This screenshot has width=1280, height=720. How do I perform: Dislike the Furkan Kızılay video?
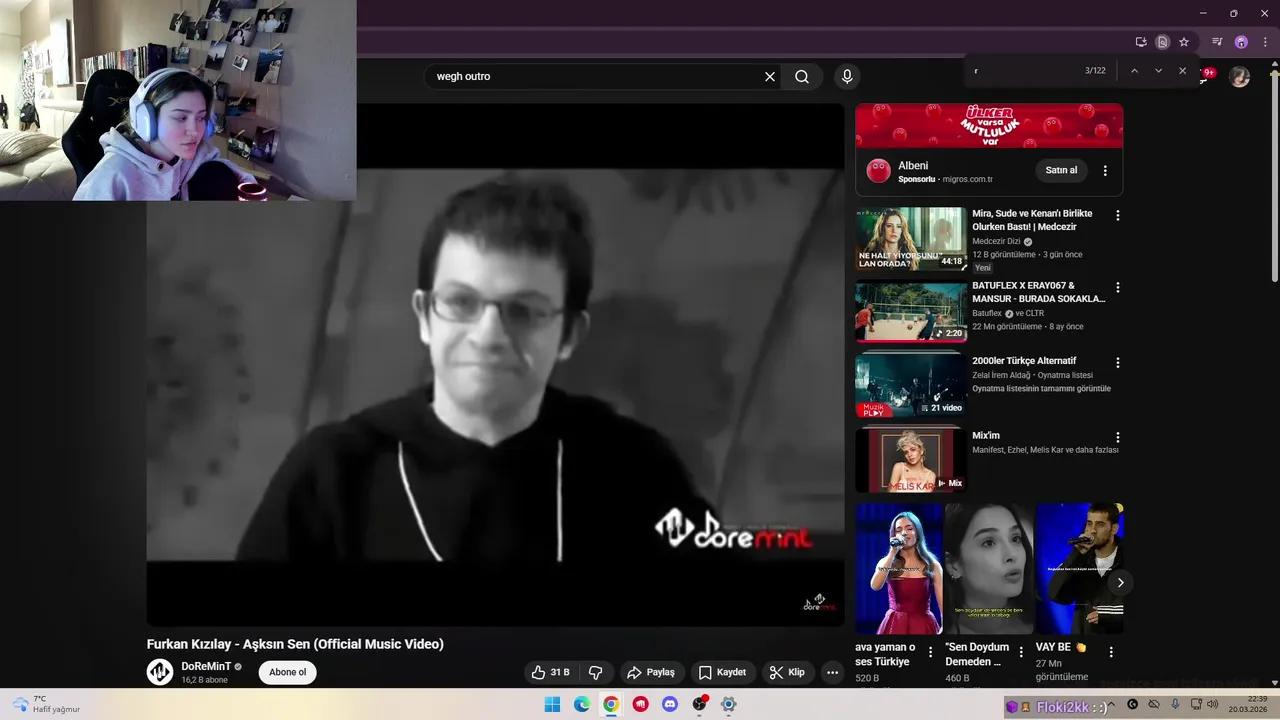[595, 672]
